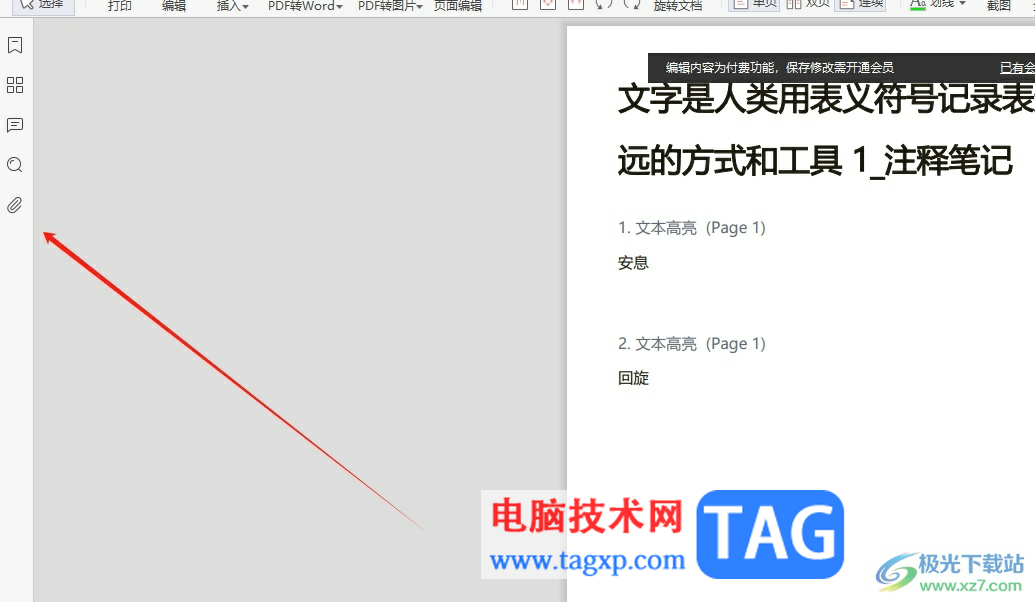Screen dimensions: 1035x602
Task: Open the comments panel in the sidebar
Action: point(15,125)
